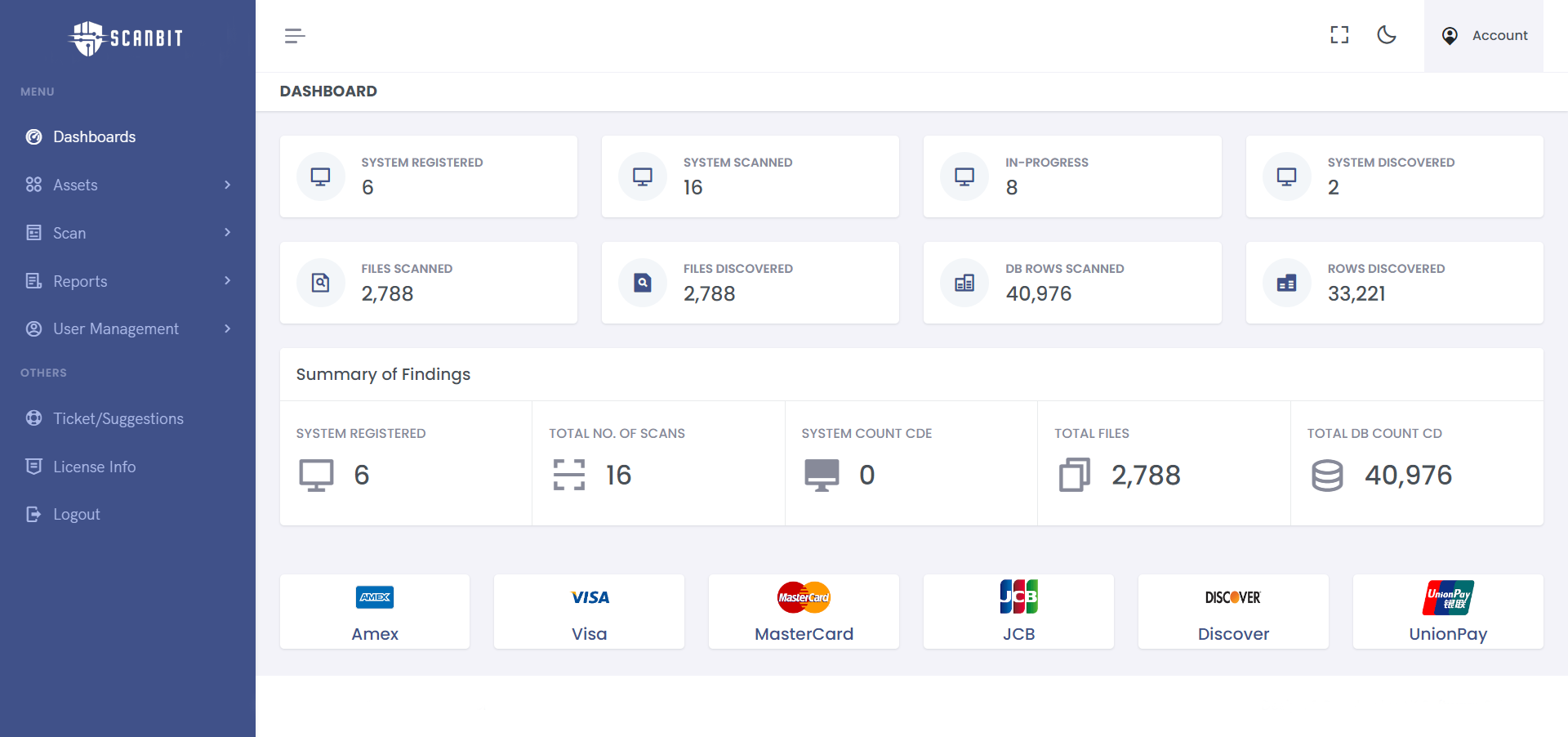1568x737 pixels.
Task: Switch to dark mode
Action: pyautogui.click(x=1387, y=35)
